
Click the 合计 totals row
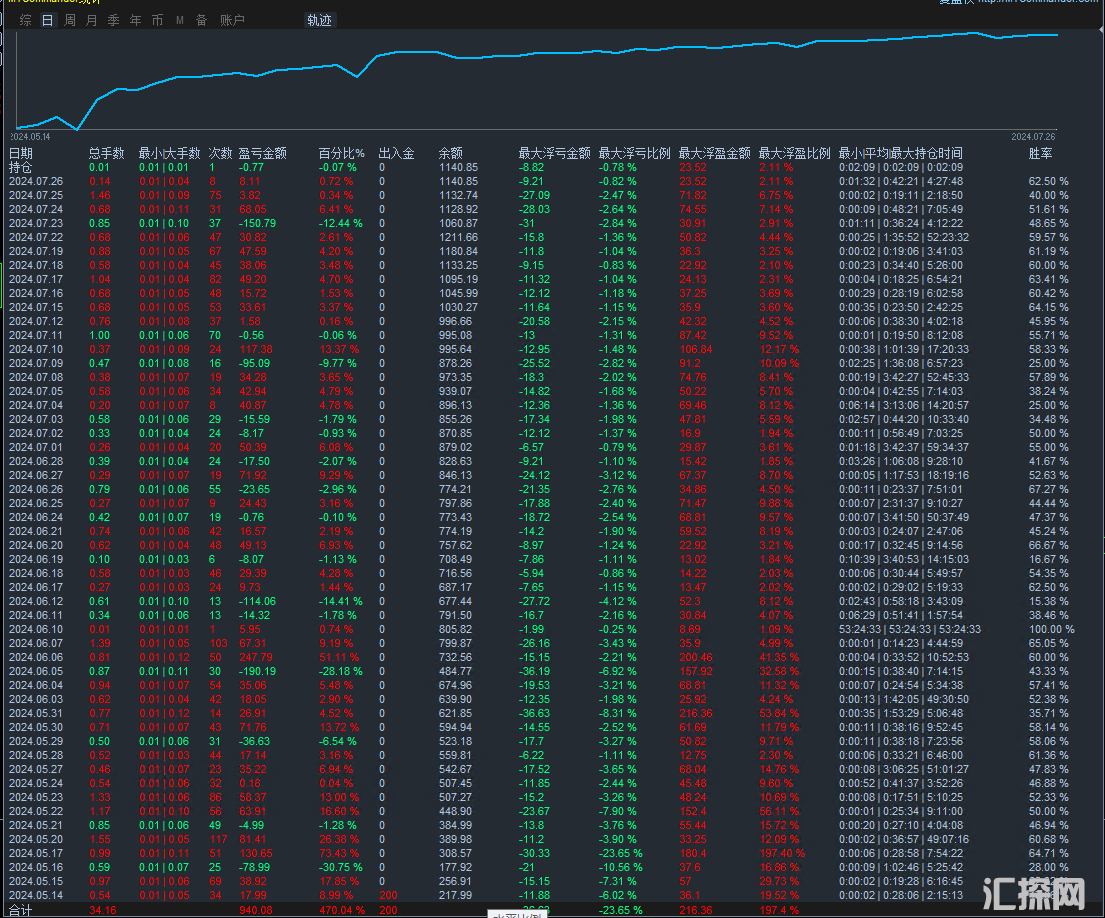(20, 910)
